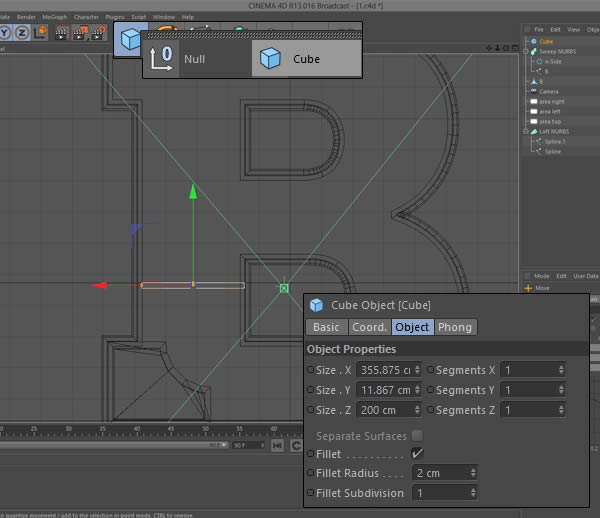Open Object Manager File menu
600x518 pixels.
[x=539, y=29]
